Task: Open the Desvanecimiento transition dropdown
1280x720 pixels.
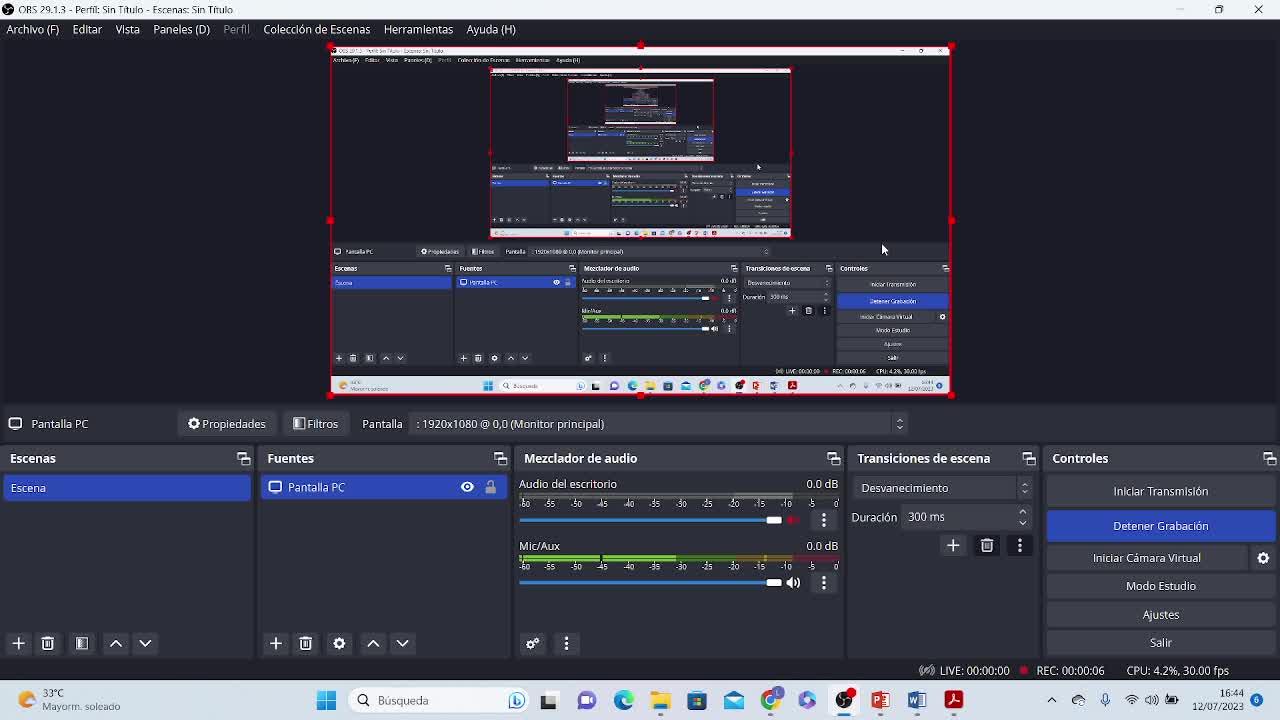Action: 944,488
